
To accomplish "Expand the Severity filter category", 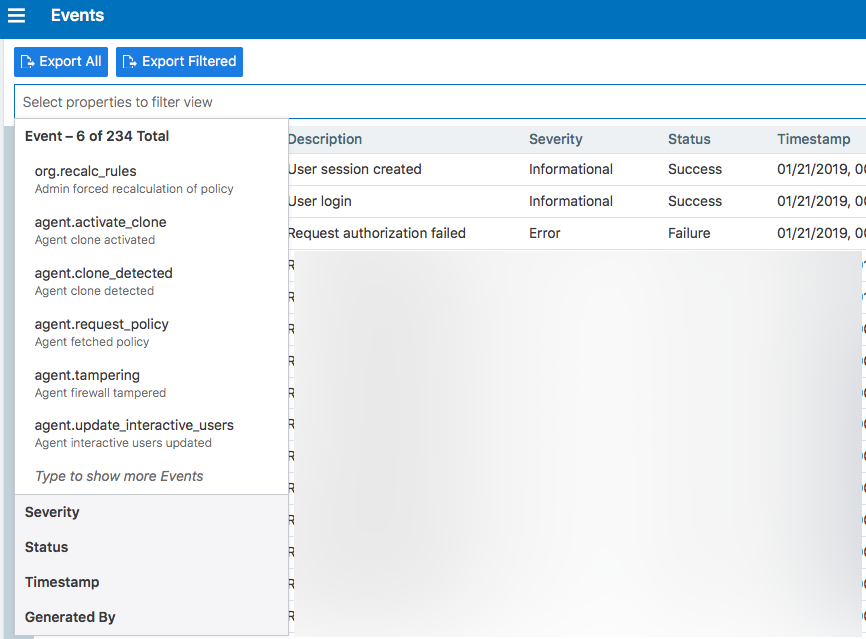I will coord(52,512).
